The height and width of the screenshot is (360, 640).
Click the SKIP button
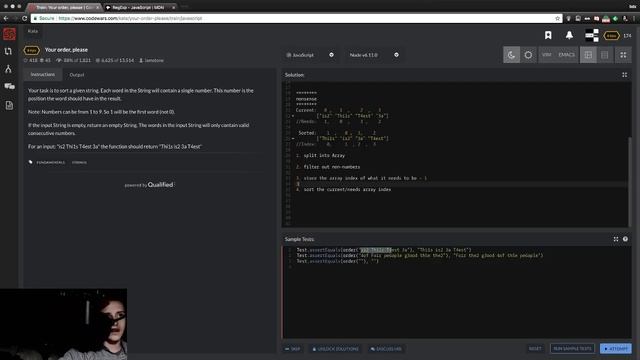(293, 349)
